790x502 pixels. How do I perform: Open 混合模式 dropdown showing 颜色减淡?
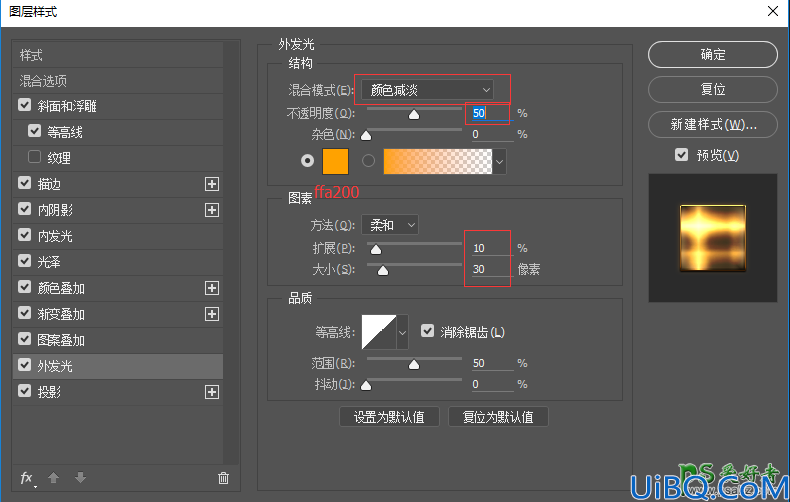click(x=427, y=90)
